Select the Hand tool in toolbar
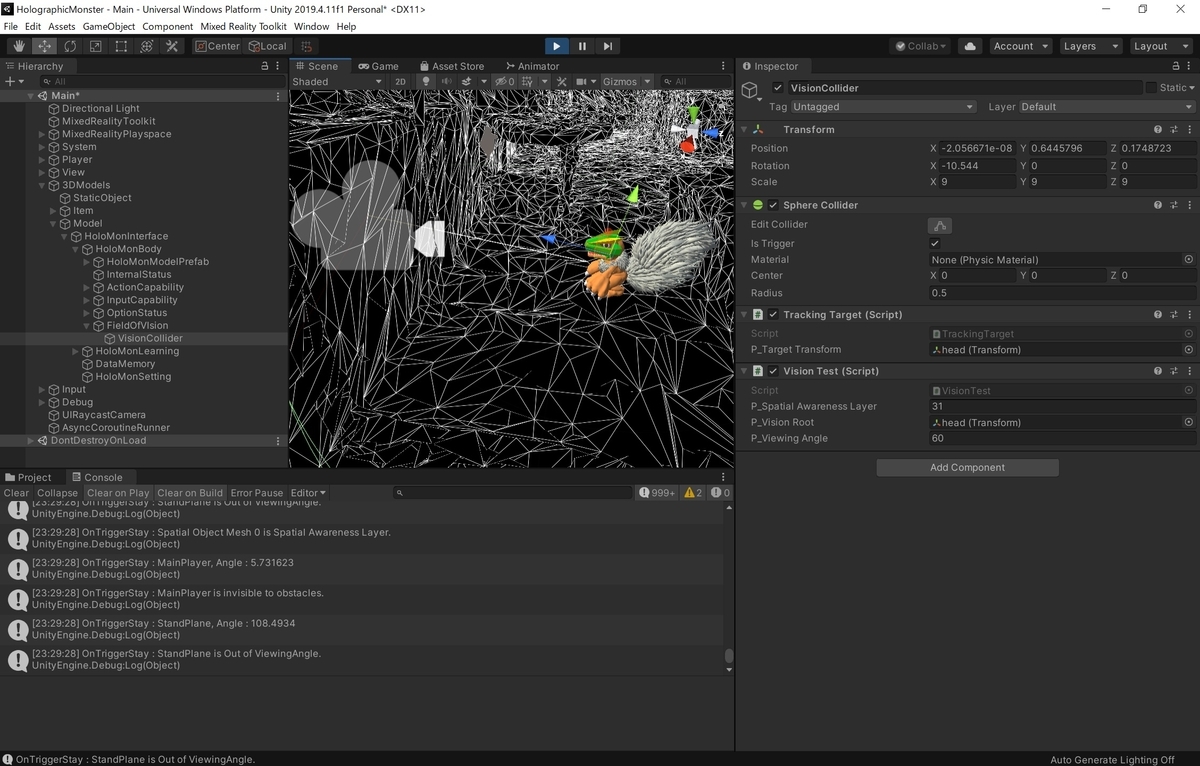This screenshot has height=766, width=1200. click(x=19, y=46)
